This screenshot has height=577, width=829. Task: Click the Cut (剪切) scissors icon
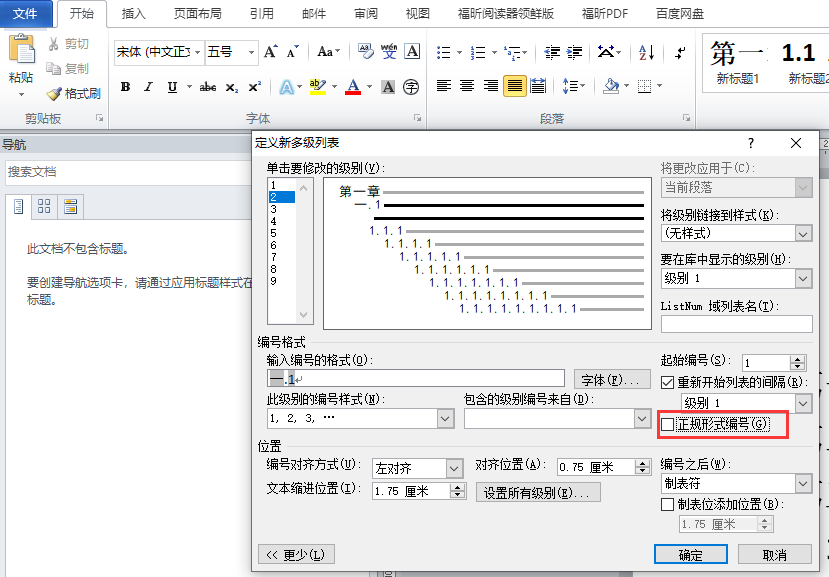[x=53, y=44]
